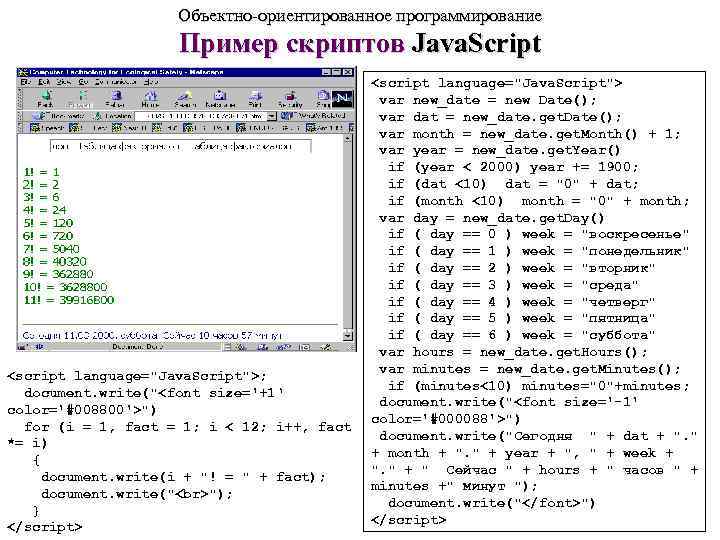The image size is (720, 540).
Task: Click the Netscape window title bar icon
Action: (22, 72)
